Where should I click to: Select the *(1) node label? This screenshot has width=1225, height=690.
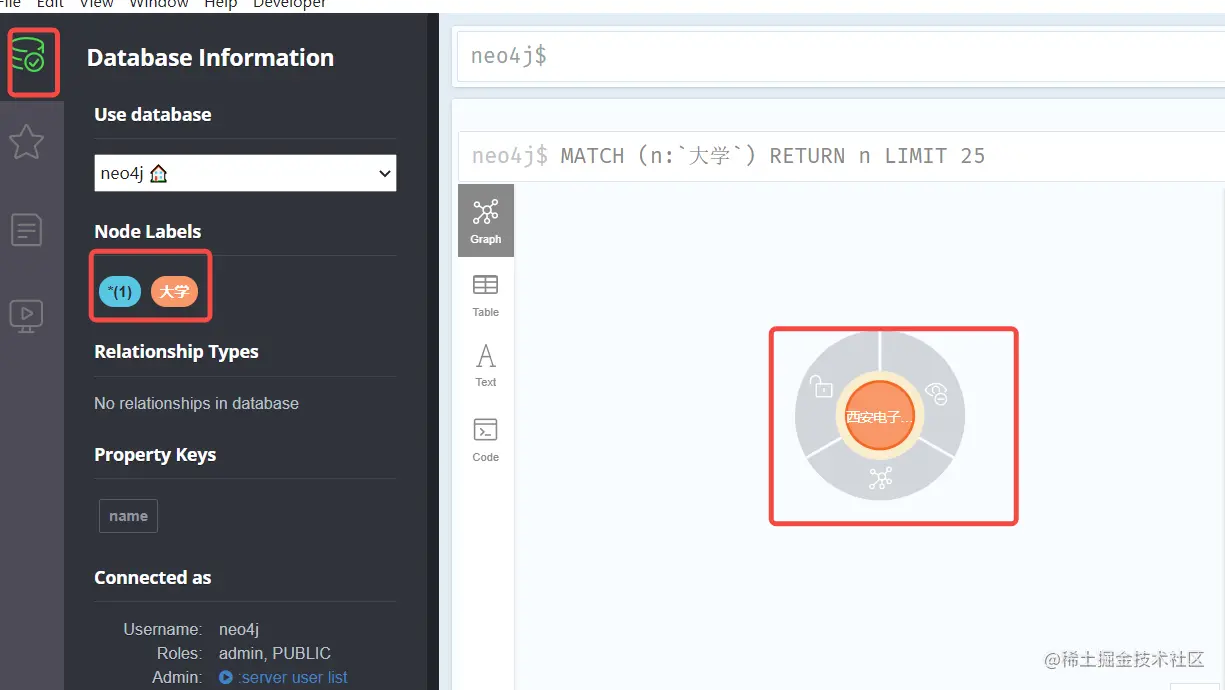(120, 292)
